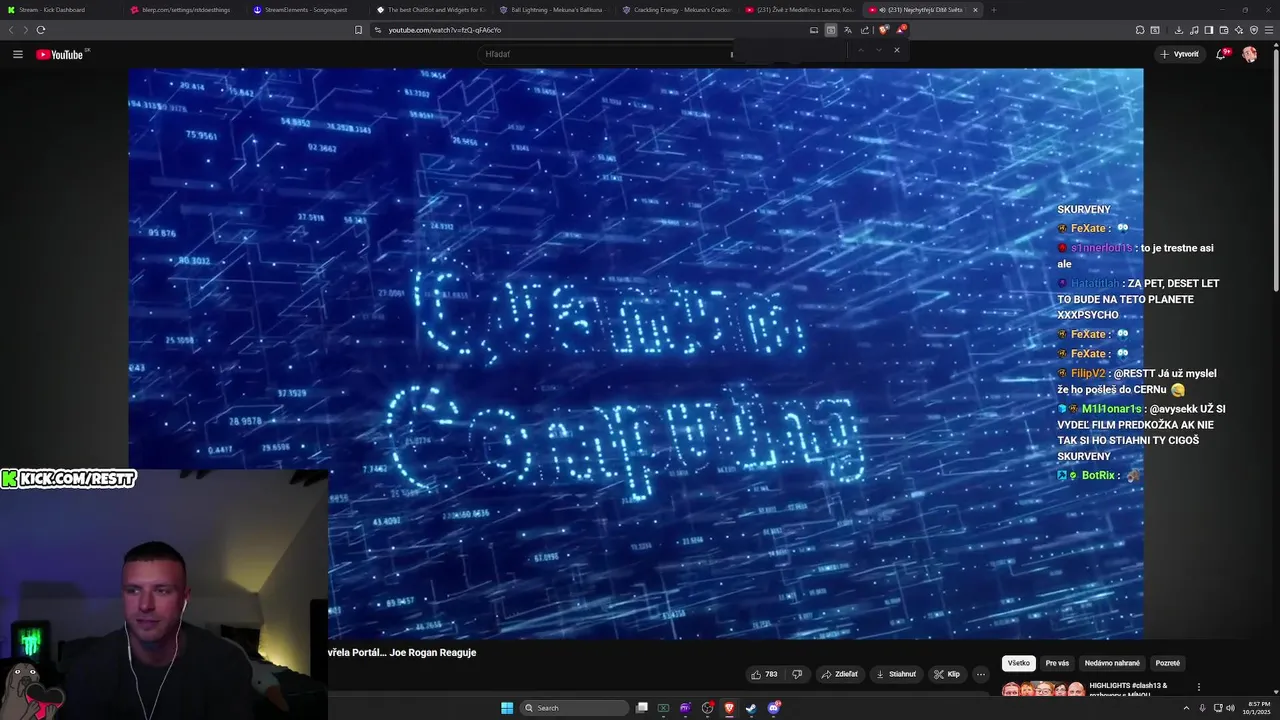Open the browser Extensions puzzle icon
1280x720 pixels.
pos(1140,30)
